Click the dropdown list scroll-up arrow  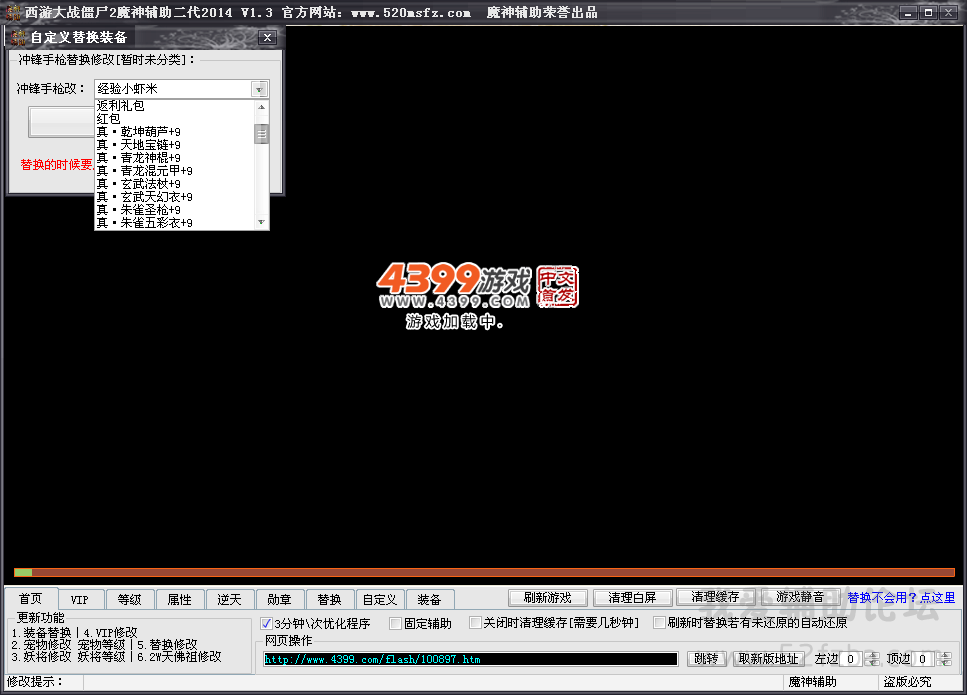261,107
